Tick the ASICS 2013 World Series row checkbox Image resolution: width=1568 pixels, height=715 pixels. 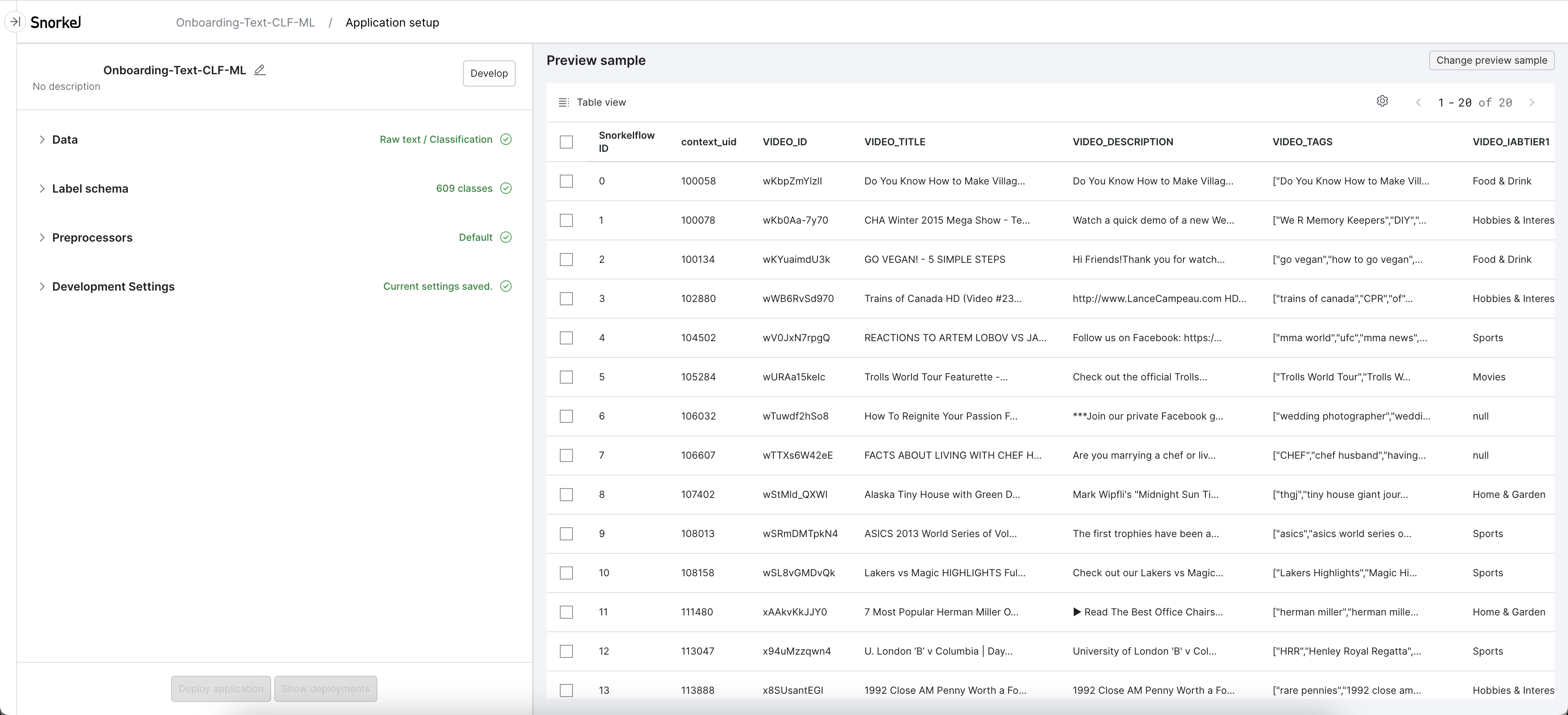pyautogui.click(x=566, y=534)
